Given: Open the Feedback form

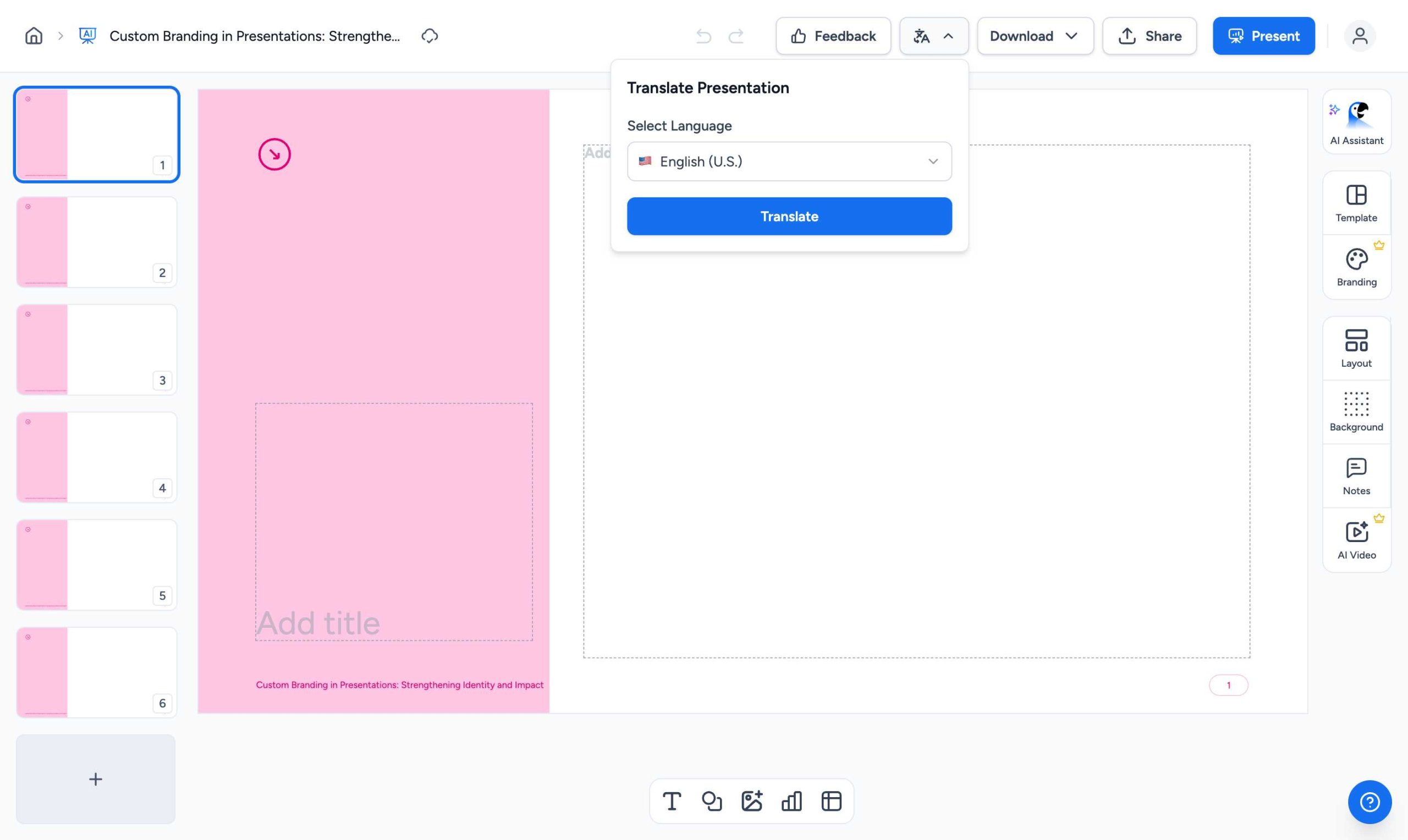Looking at the screenshot, I should tap(833, 36).
